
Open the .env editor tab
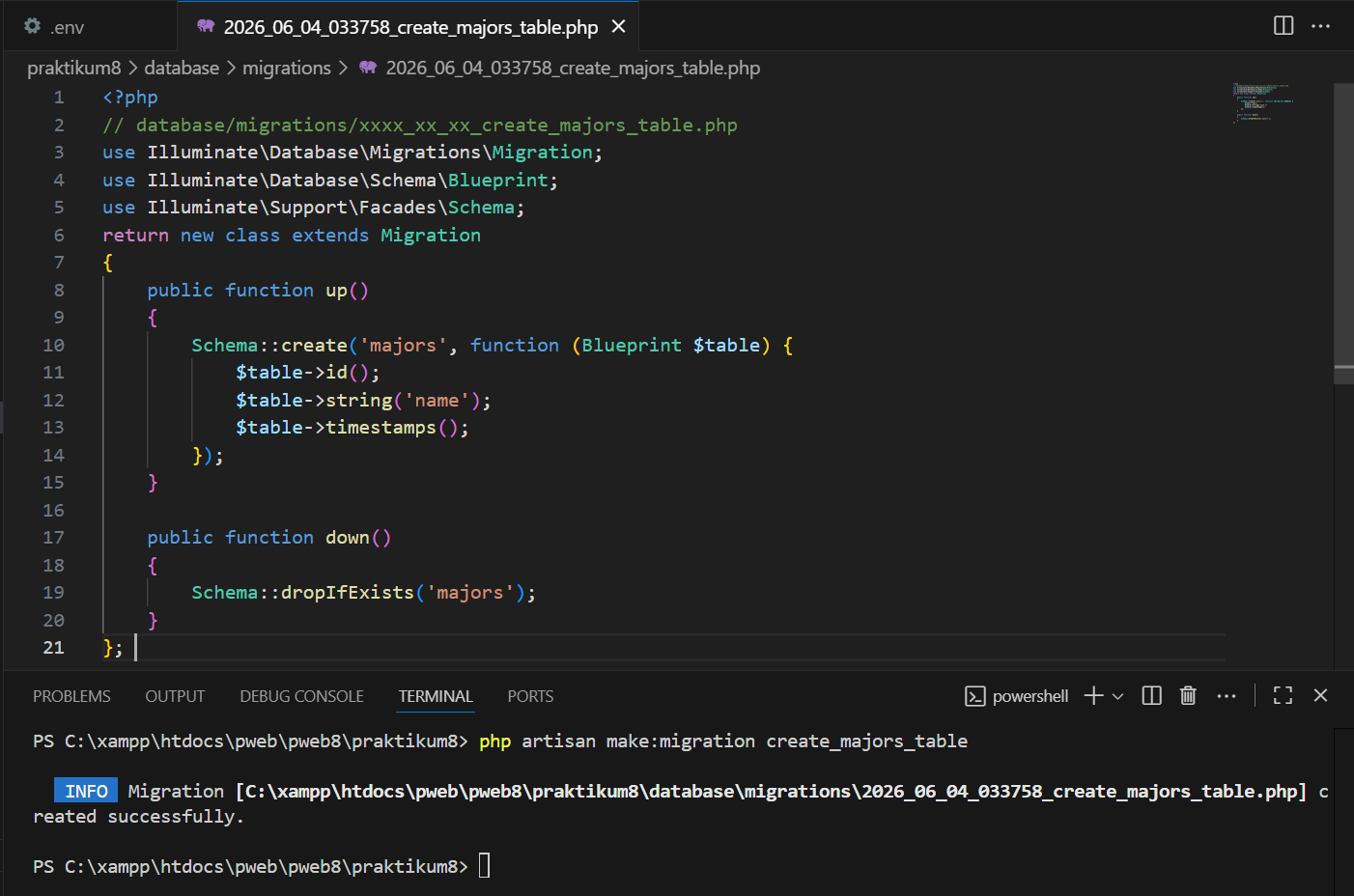89,26
